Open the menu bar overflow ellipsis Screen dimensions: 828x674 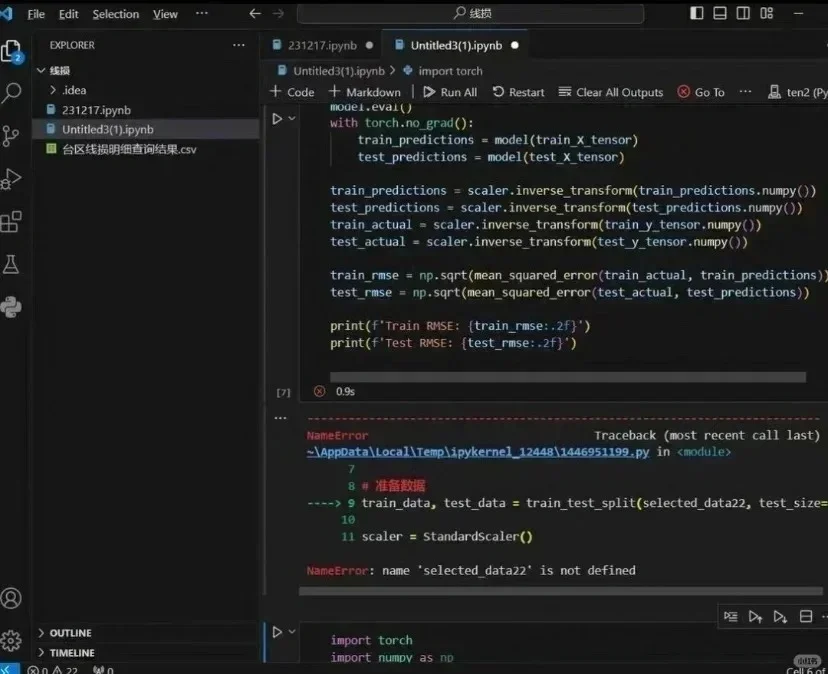(202, 13)
